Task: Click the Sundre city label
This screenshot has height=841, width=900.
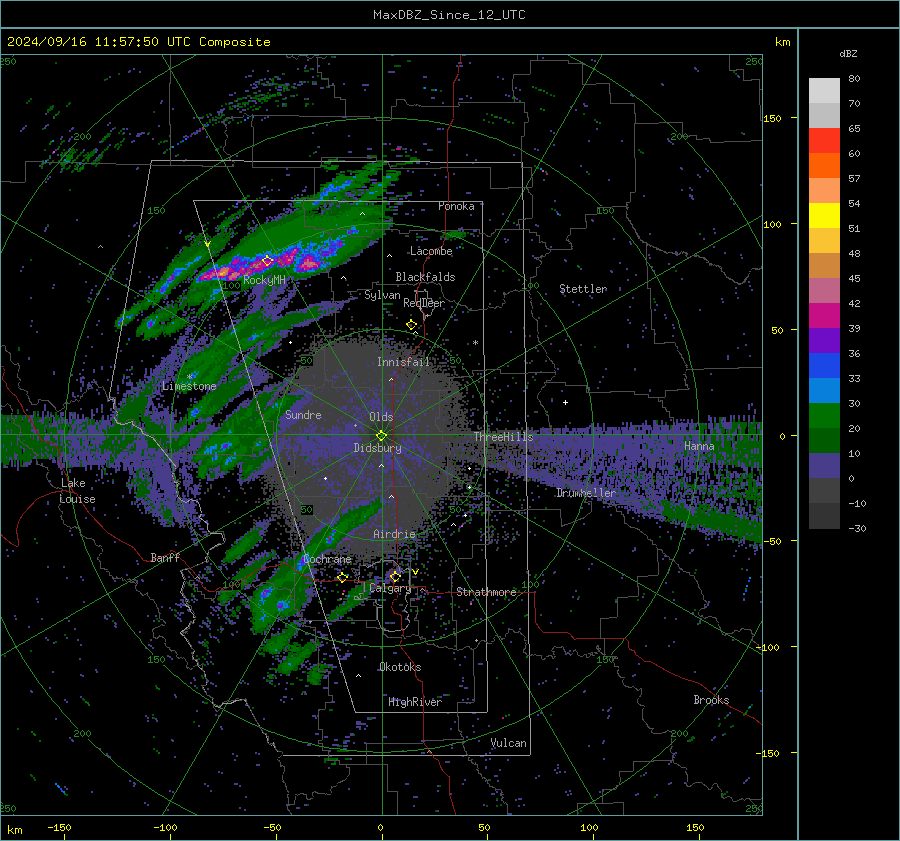Action: (303, 414)
